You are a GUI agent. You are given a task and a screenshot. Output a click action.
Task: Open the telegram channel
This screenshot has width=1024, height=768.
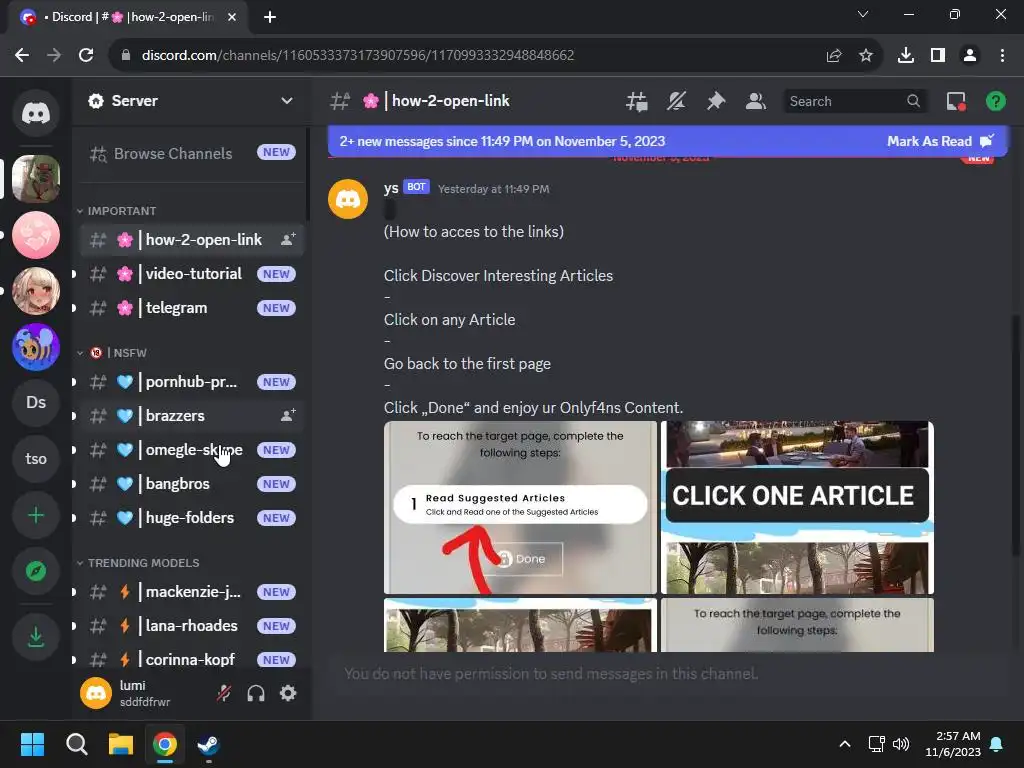click(x=191, y=308)
